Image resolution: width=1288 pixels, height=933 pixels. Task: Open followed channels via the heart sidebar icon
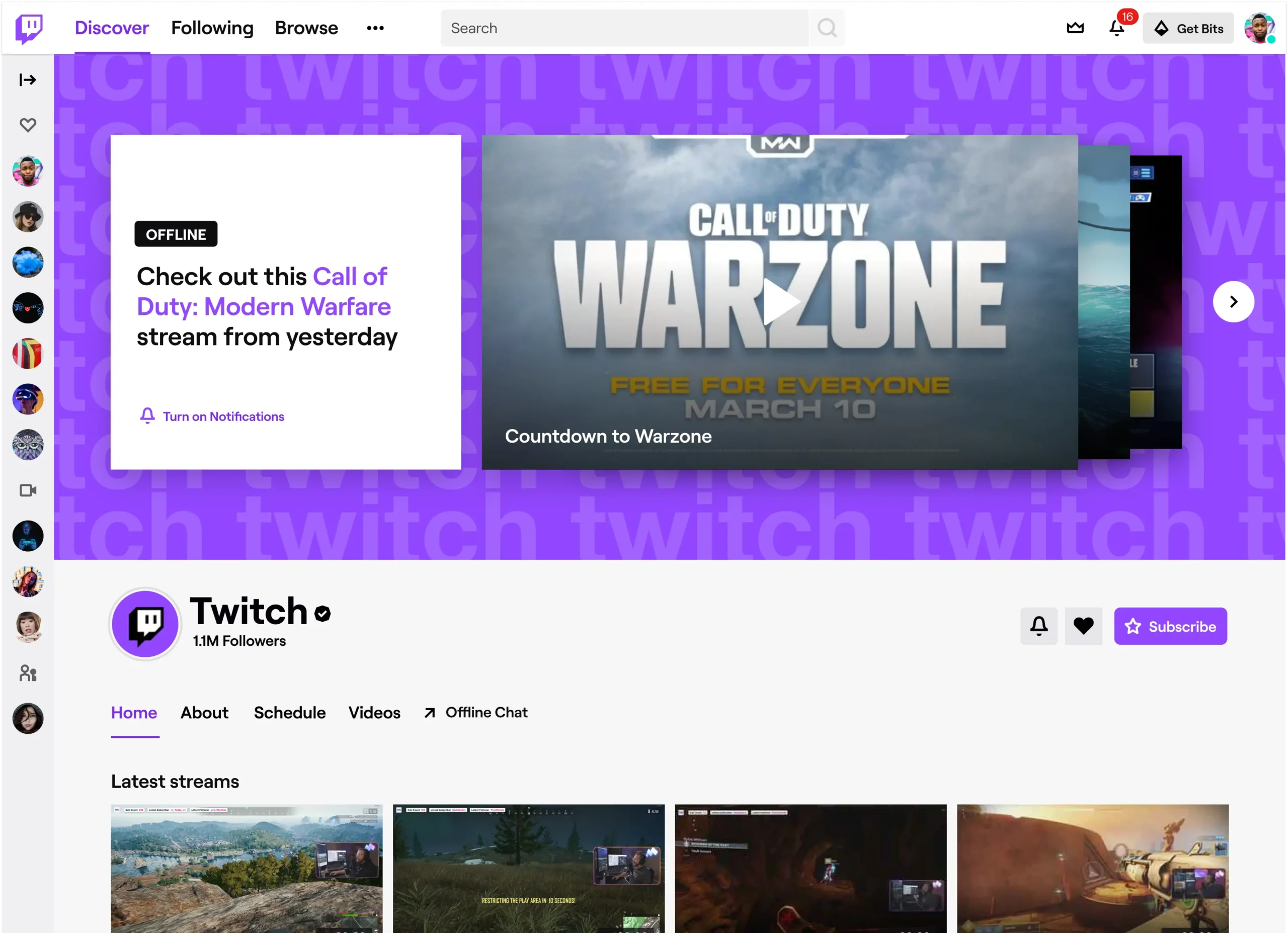(27, 124)
